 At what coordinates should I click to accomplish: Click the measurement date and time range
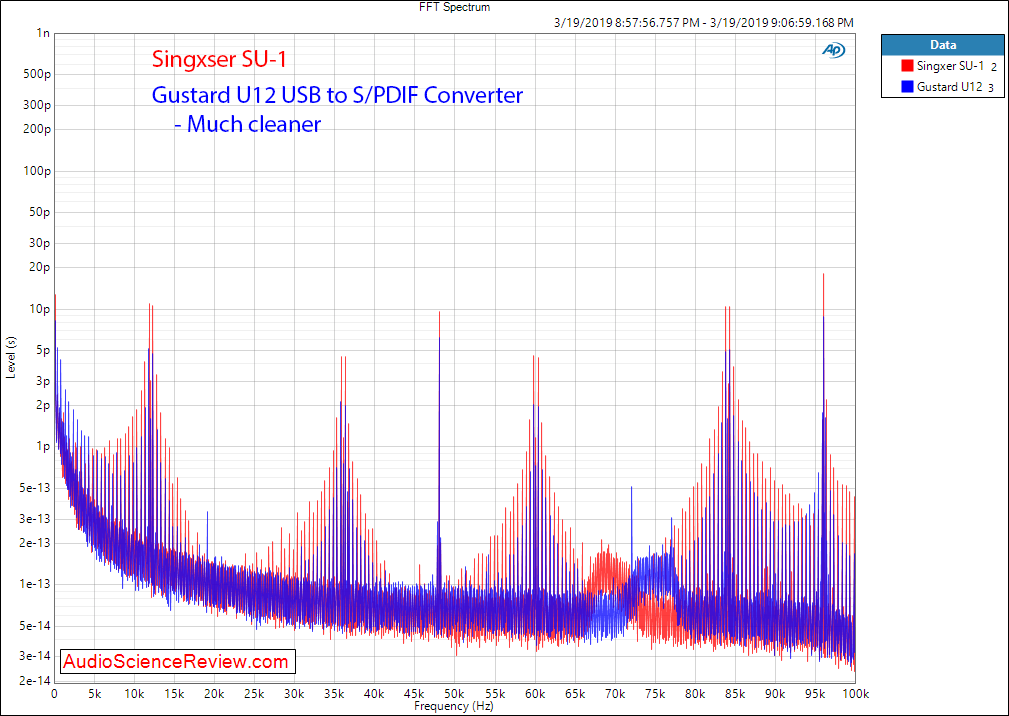click(x=703, y=23)
